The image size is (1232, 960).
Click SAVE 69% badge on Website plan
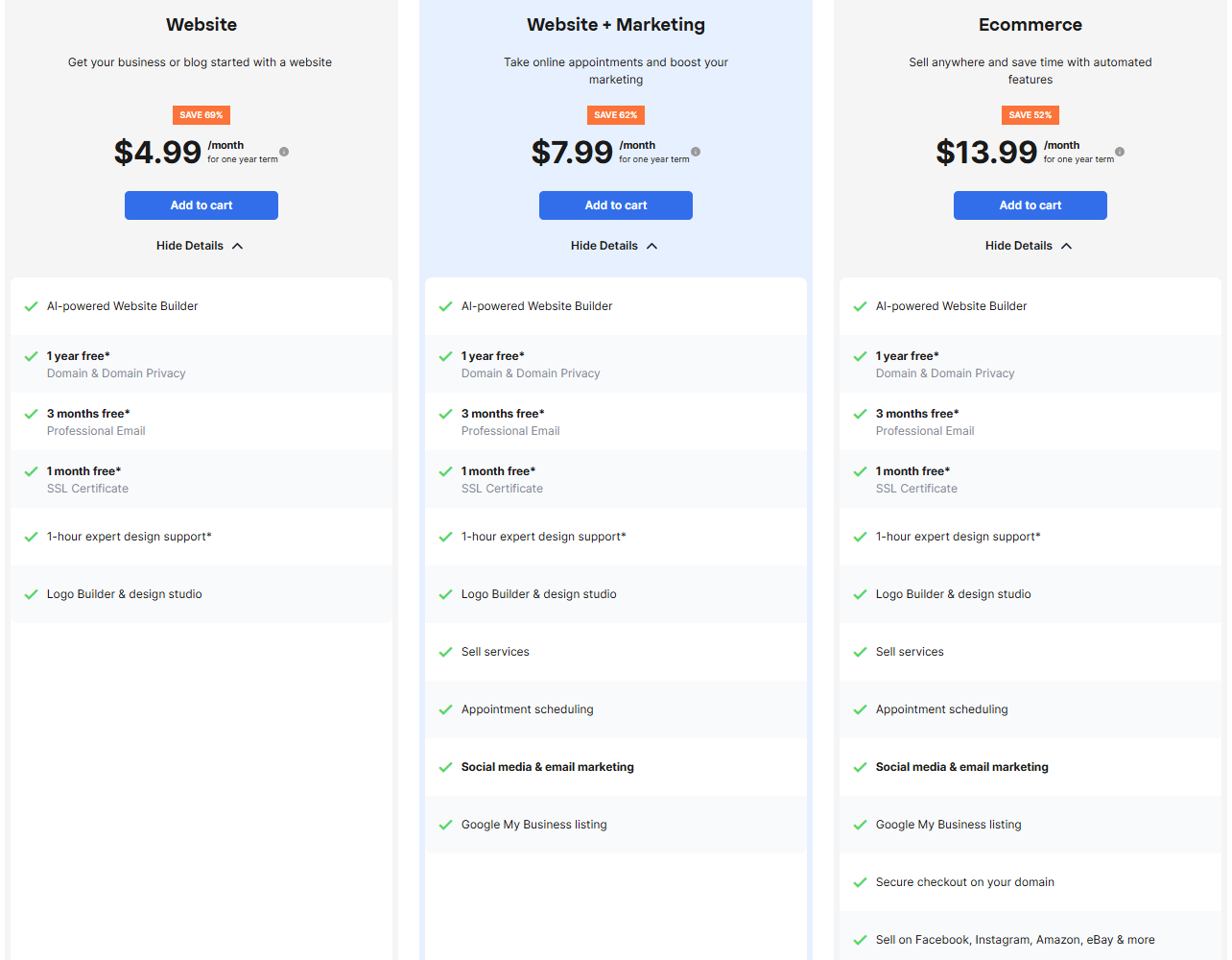pyautogui.click(x=201, y=115)
